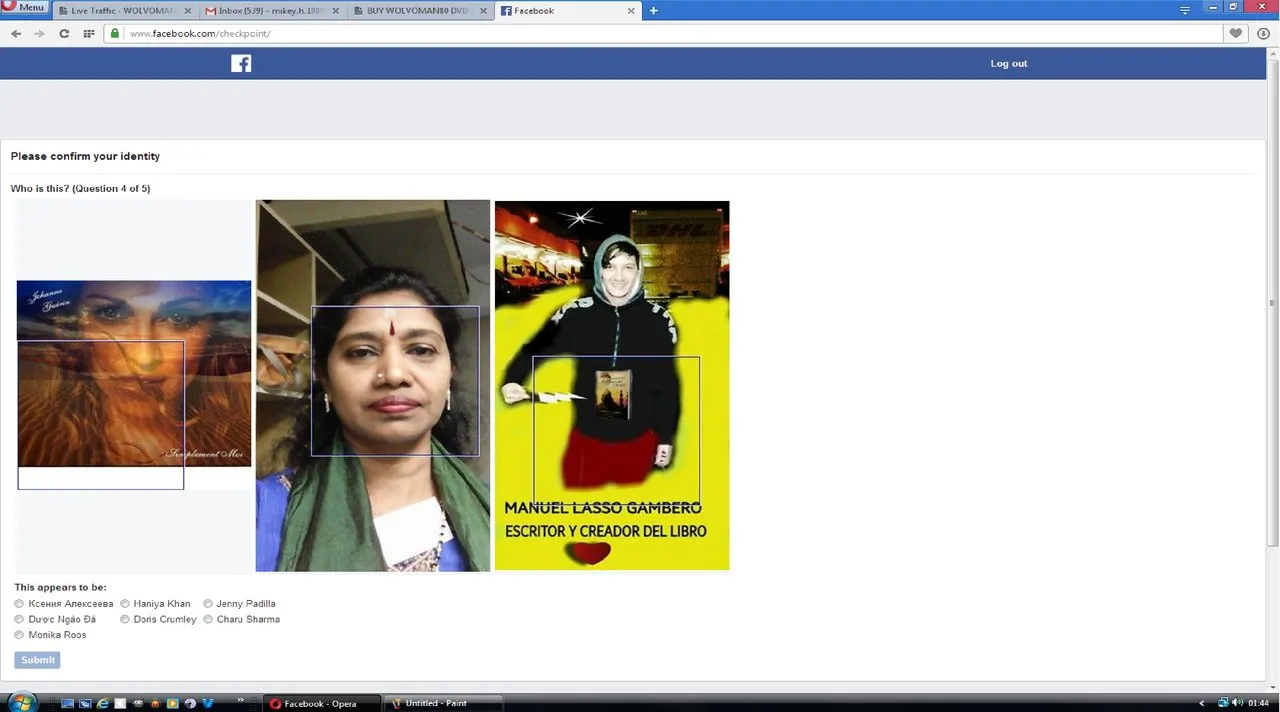The height and width of the screenshot is (712, 1280).
Task: Select radio option Jenny Padilla
Action: tap(208, 604)
